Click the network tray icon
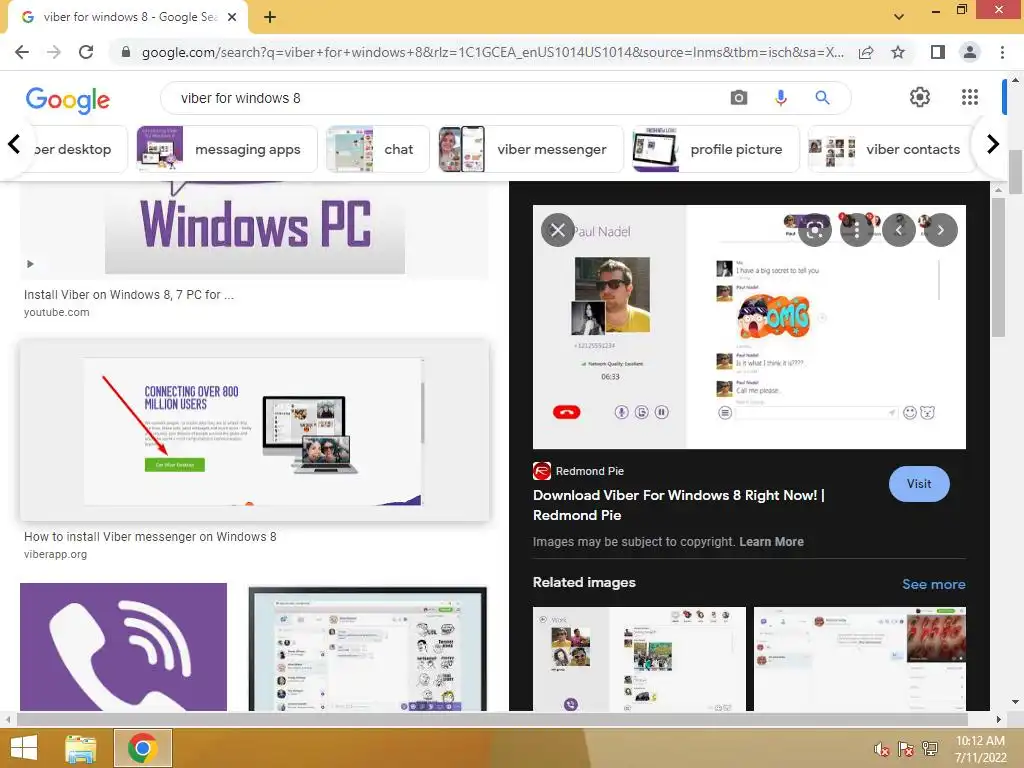 (x=930, y=748)
